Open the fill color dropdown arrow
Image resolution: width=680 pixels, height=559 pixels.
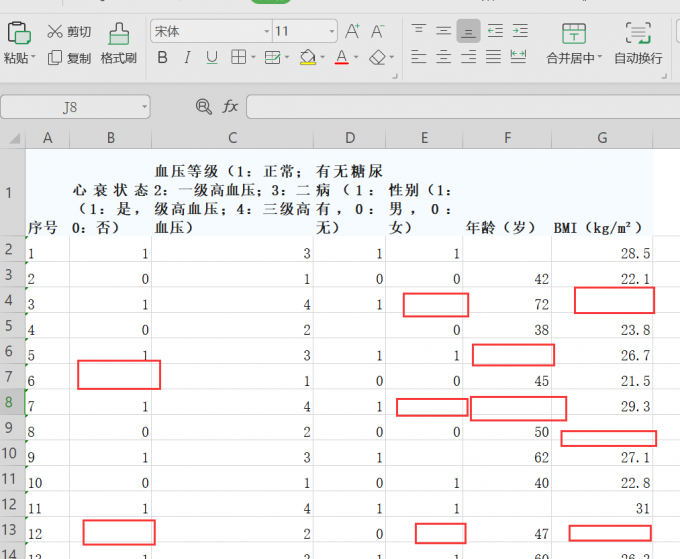click(322, 57)
